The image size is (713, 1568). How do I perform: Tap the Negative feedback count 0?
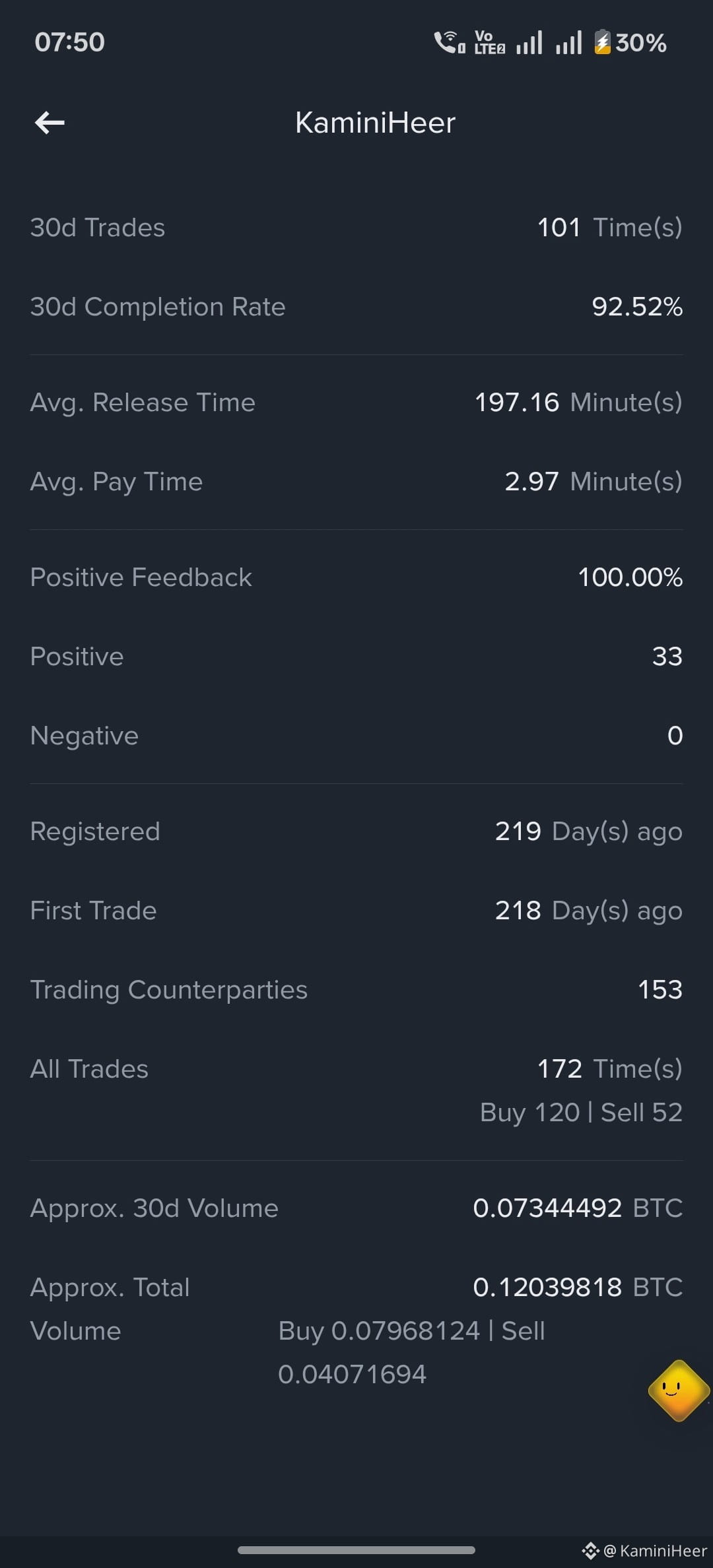point(675,736)
